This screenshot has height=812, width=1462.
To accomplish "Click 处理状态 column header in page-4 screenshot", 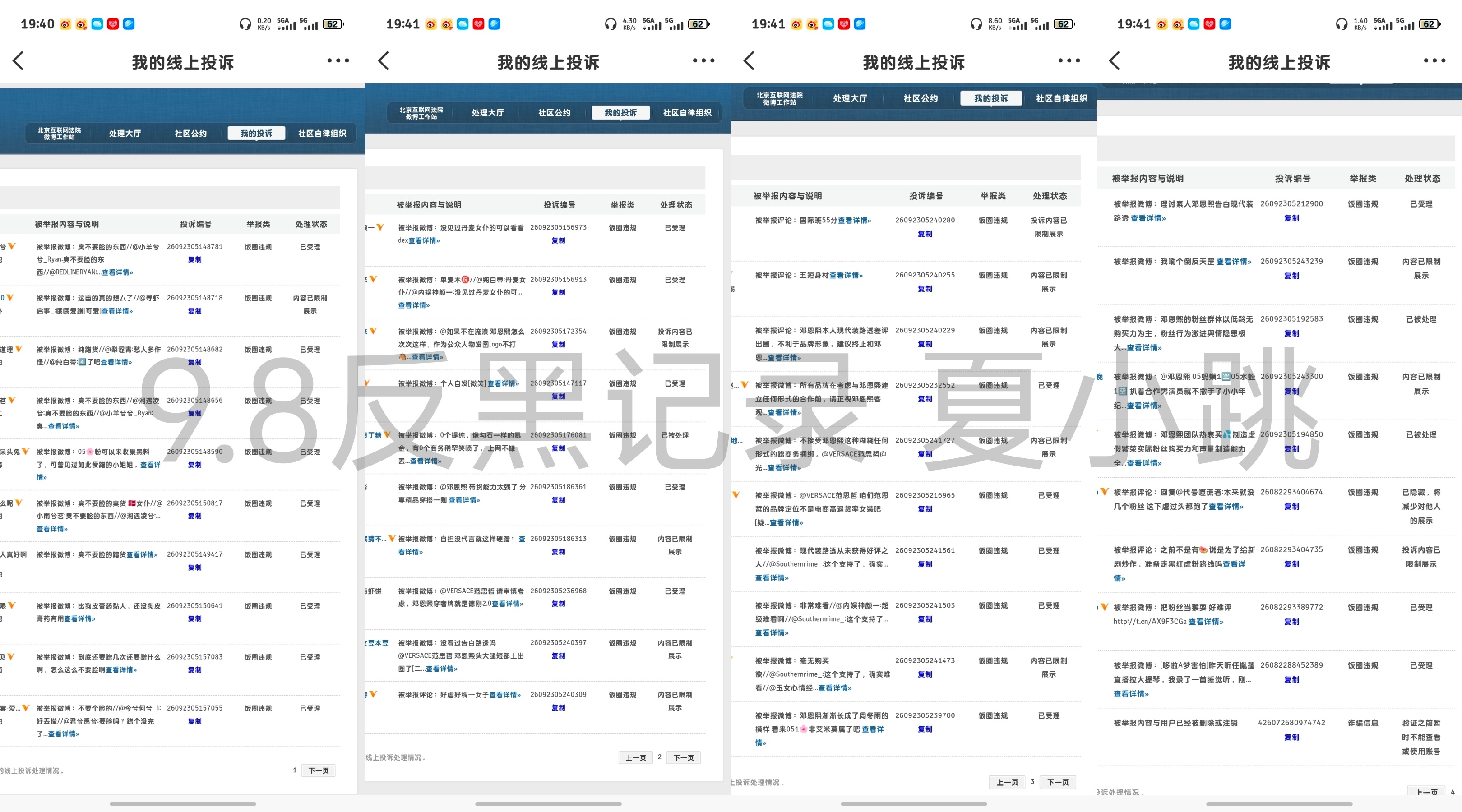I will 1422,178.
